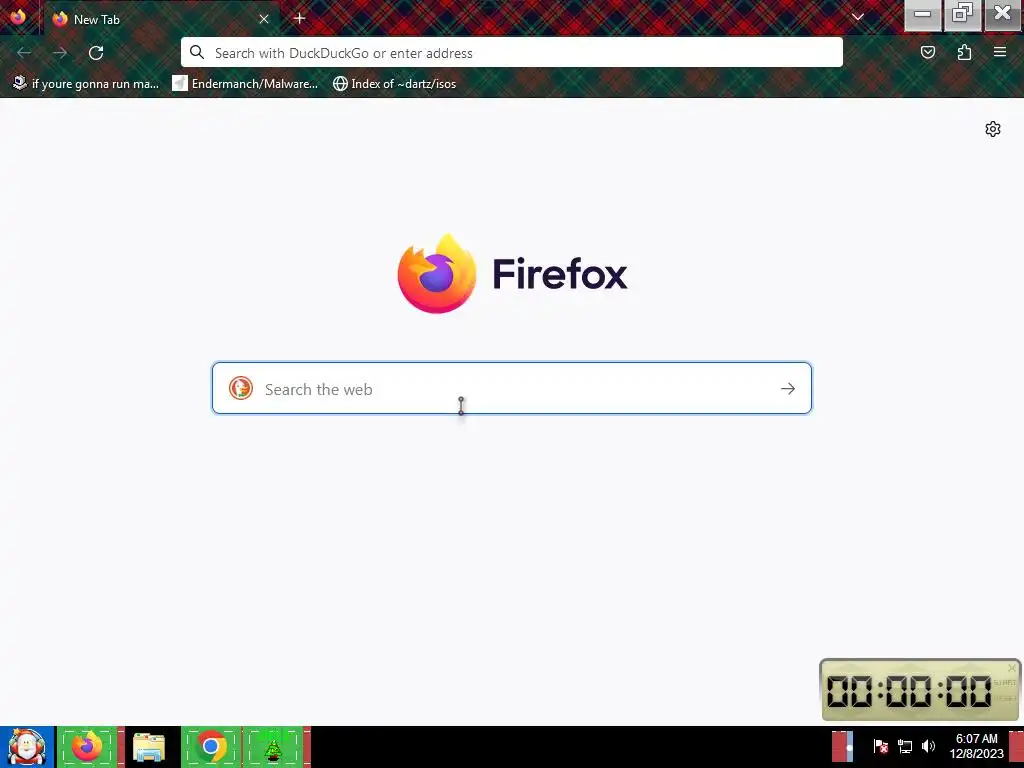1024x768 pixels.
Task: Click the magnifier icon in the address bar
Action: pyautogui.click(x=197, y=52)
